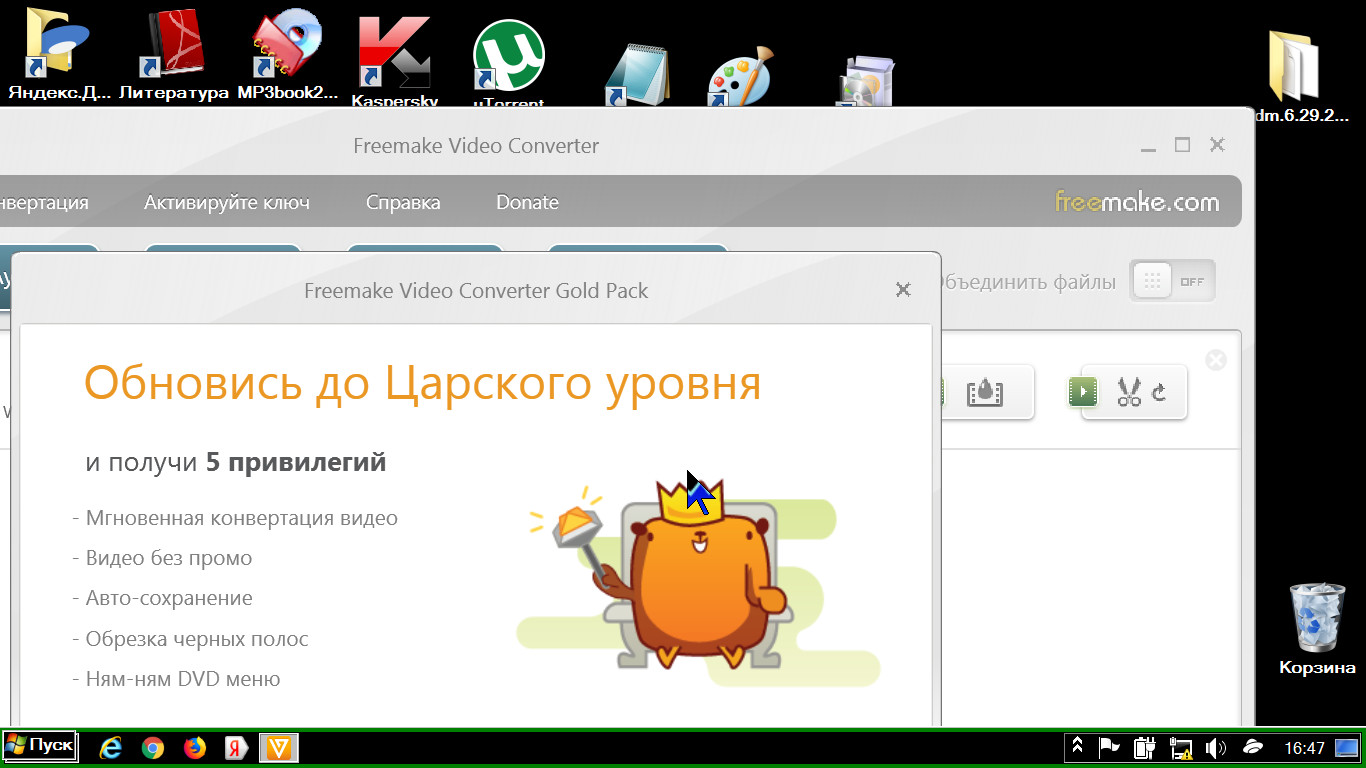
Task: Click the heading Обновись до Царского уровня
Action: 422,383
